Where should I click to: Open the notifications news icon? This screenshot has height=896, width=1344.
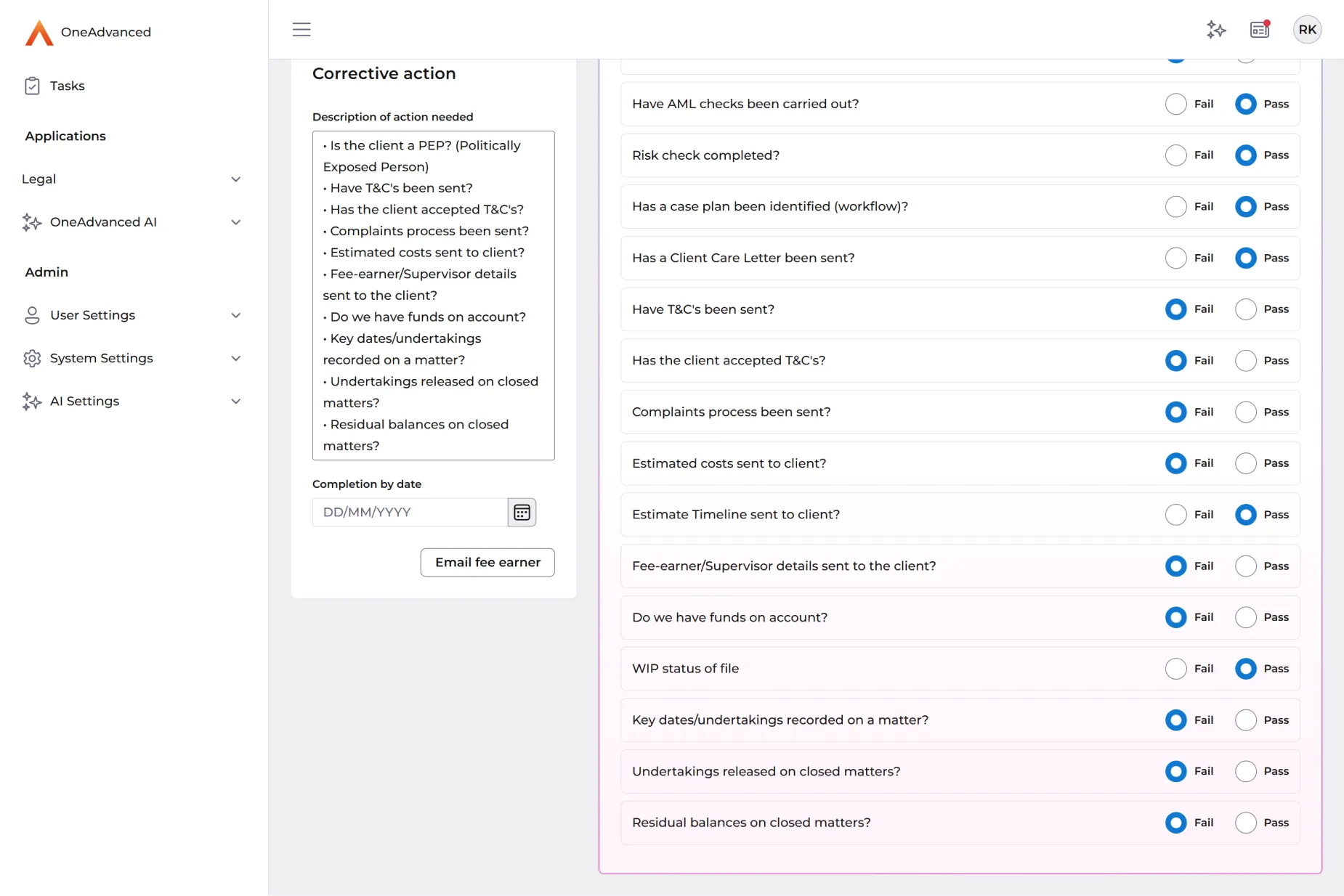[1260, 30]
